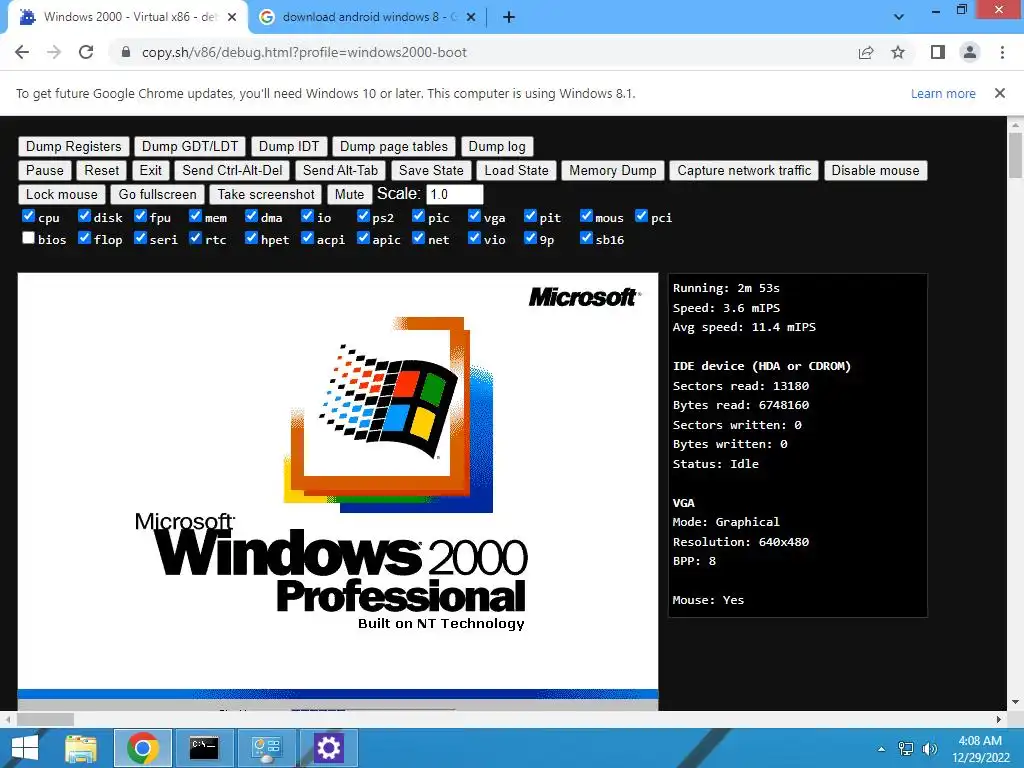1024x768 pixels.
Task: Open the Chrome three-dot menu
Action: tap(1002, 52)
